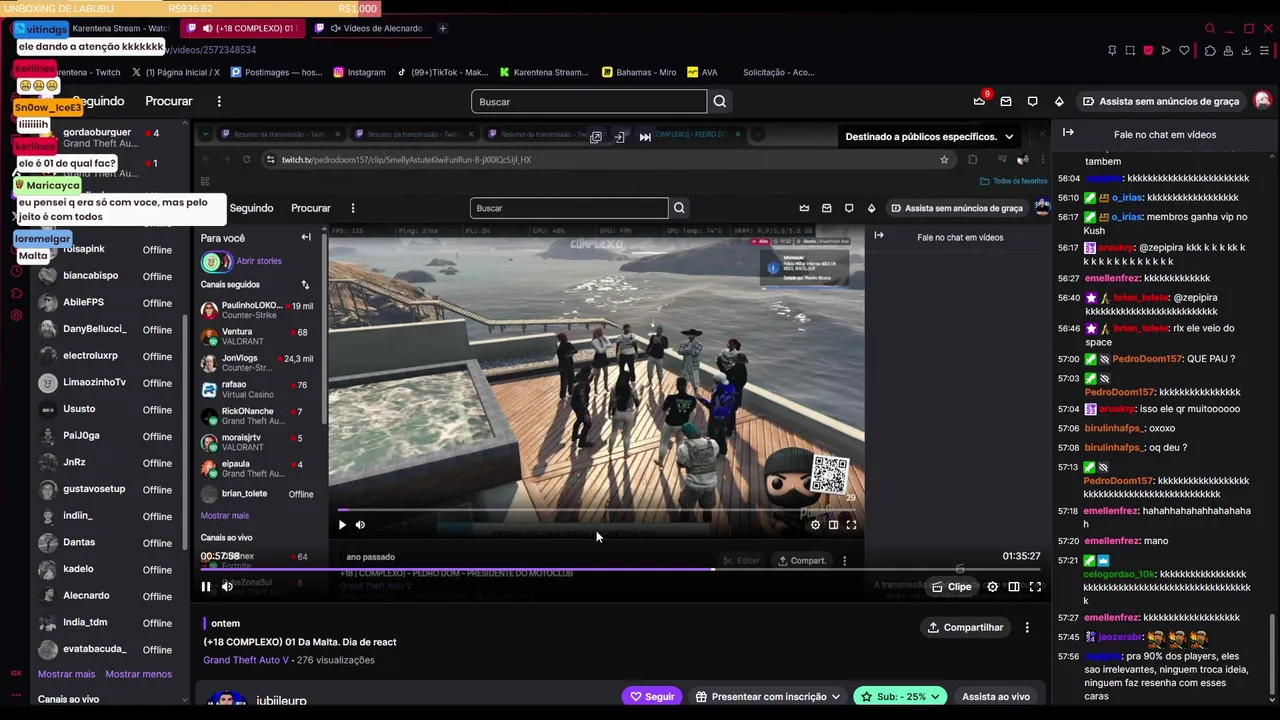Open the three-dot menu next to Procurar
Screen dimensions: 1280x720
tap(219, 101)
